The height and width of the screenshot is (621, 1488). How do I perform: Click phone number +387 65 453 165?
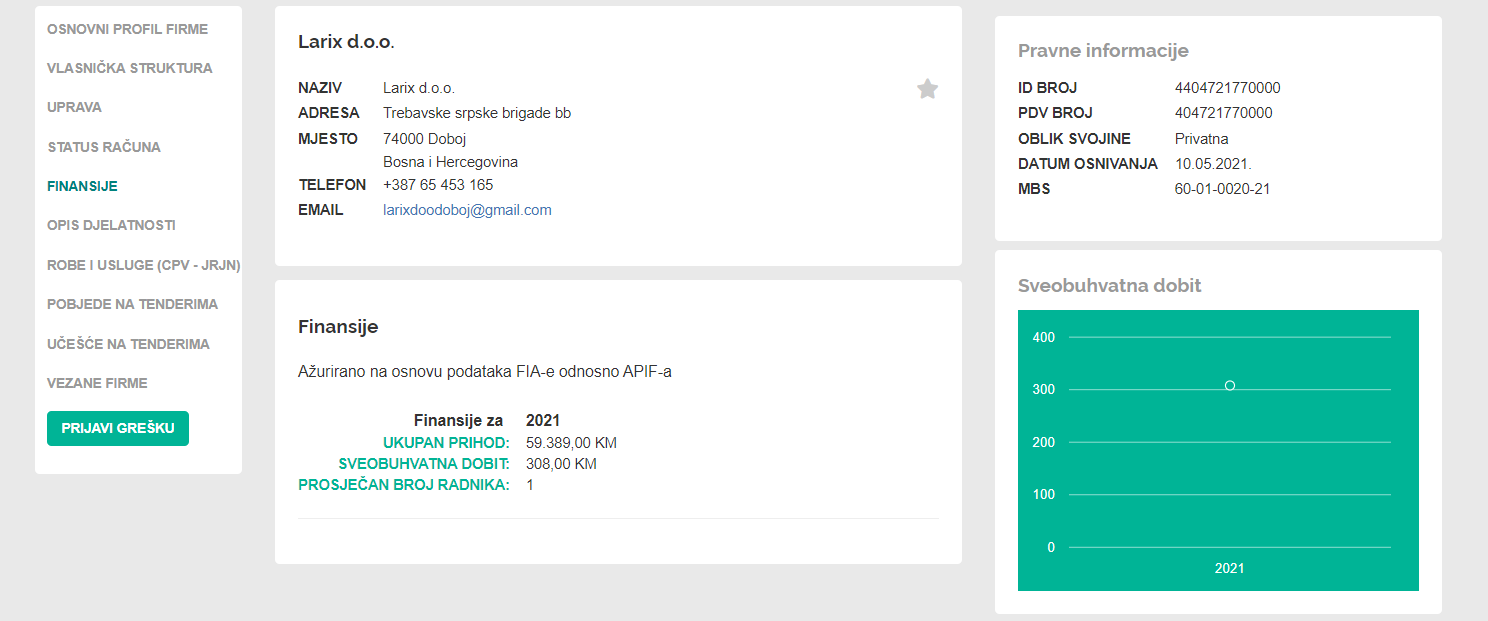click(x=438, y=185)
